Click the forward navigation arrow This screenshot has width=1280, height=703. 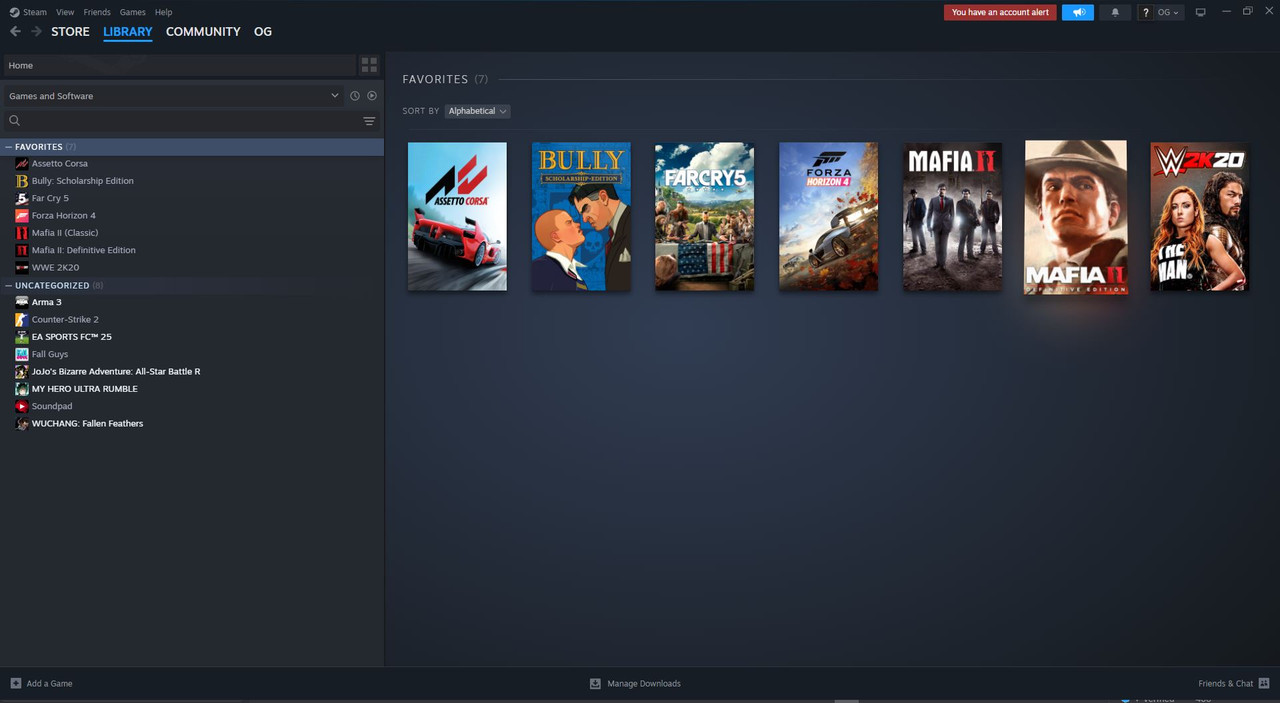click(x=36, y=32)
